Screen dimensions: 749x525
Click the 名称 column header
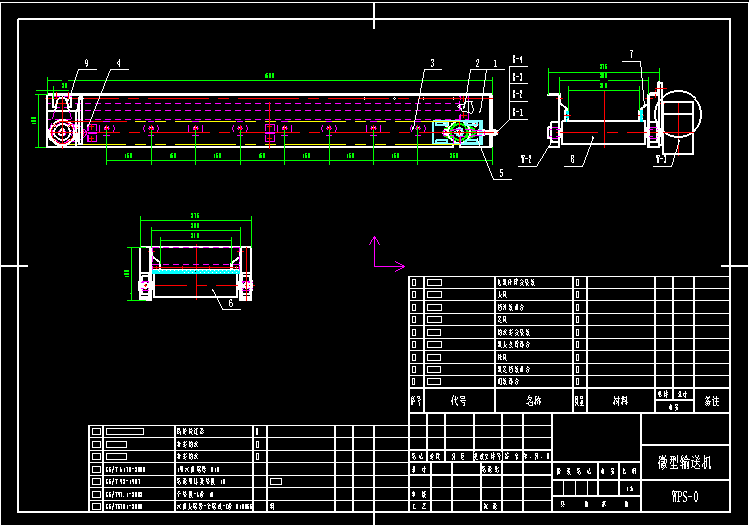click(534, 400)
